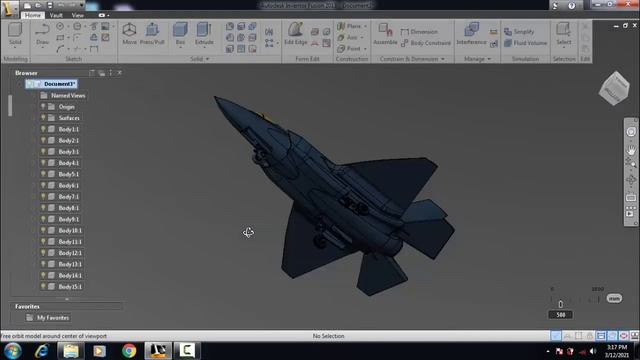Toggle visibility bulb for Body5:1

(x=43, y=174)
